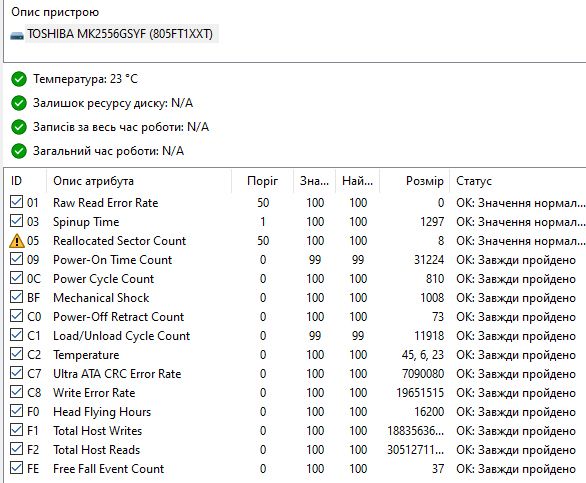Click the Температура: 23 °C text
Viewport: 586px width, 483px height.
coord(85,79)
